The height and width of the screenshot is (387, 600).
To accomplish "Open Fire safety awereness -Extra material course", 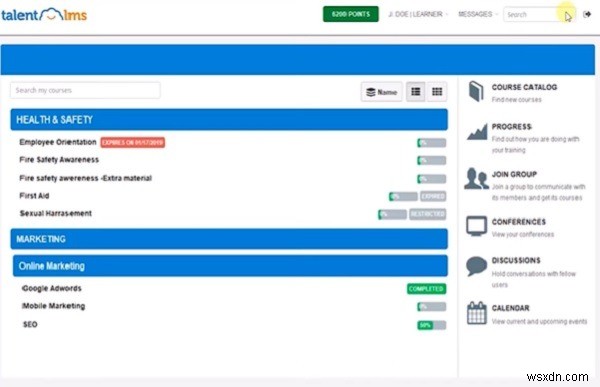I will [85, 178].
